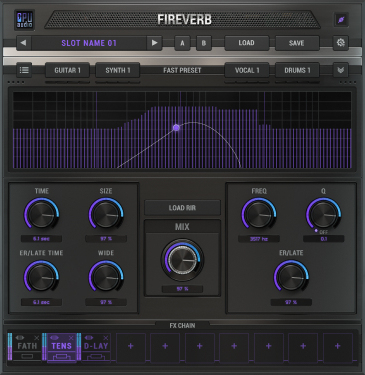Select the SYNTH 1 fast preset
Screen dimensions: 365x375
point(118,70)
